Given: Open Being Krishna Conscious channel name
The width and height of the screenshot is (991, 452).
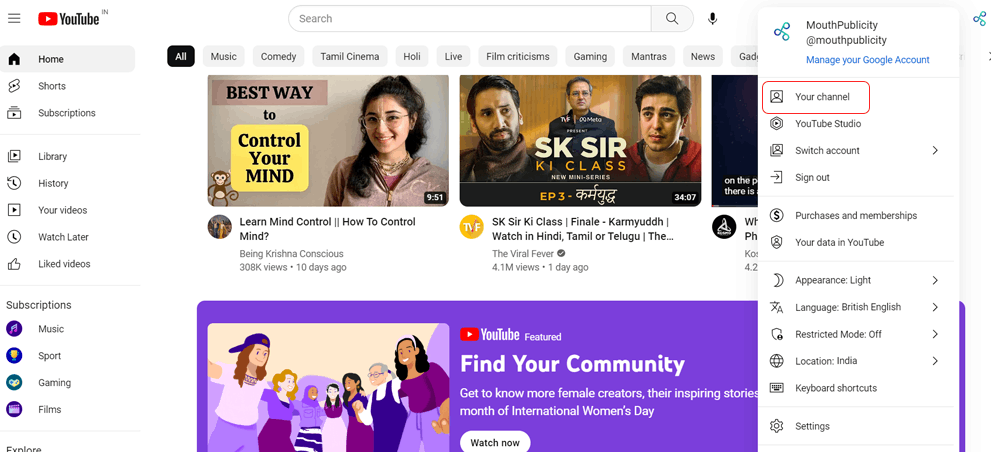Looking at the screenshot, I should [291, 253].
